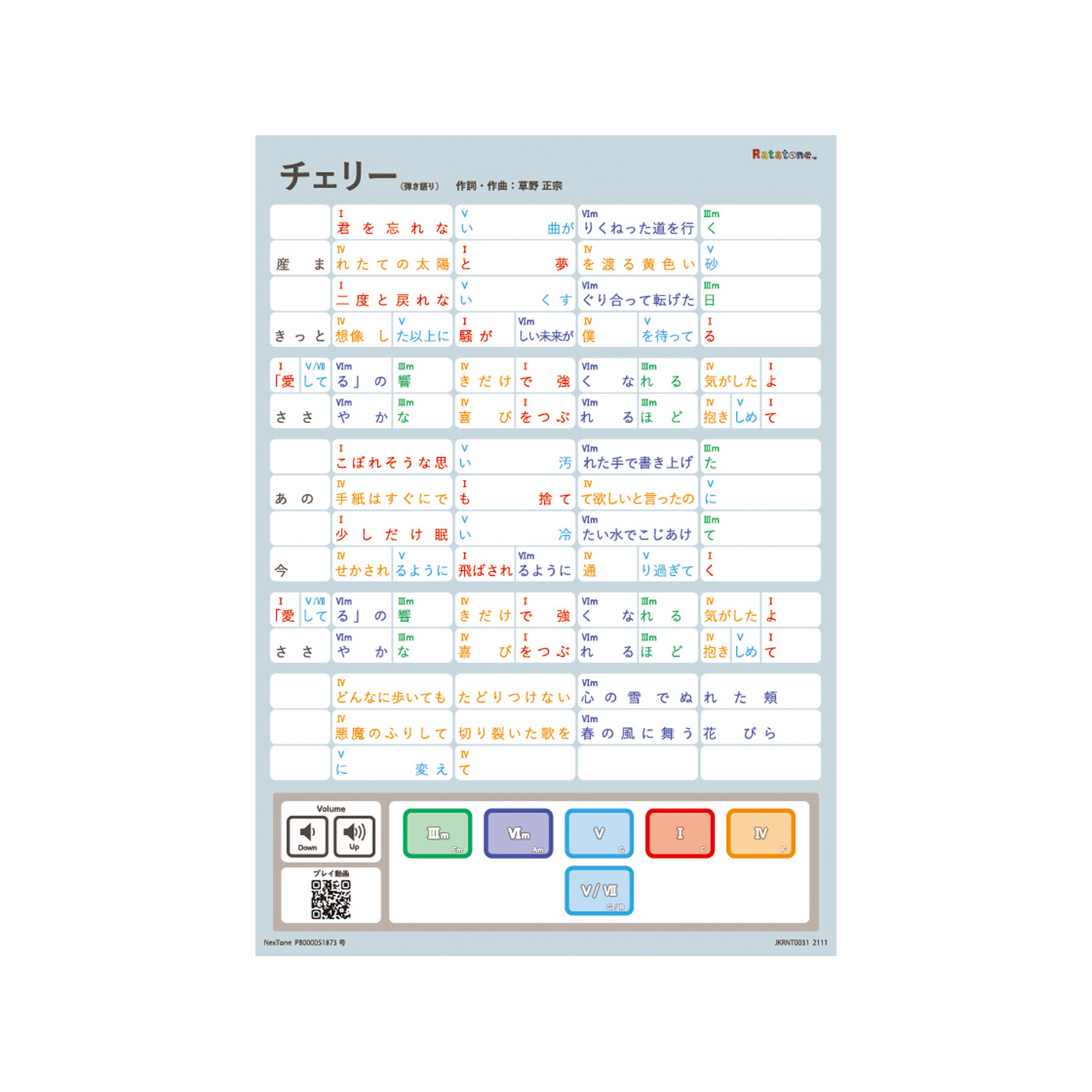The width and height of the screenshot is (1092, 1092).
Task: Click the どんなに歩いても lyric cell
Action: tap(392, 691)
